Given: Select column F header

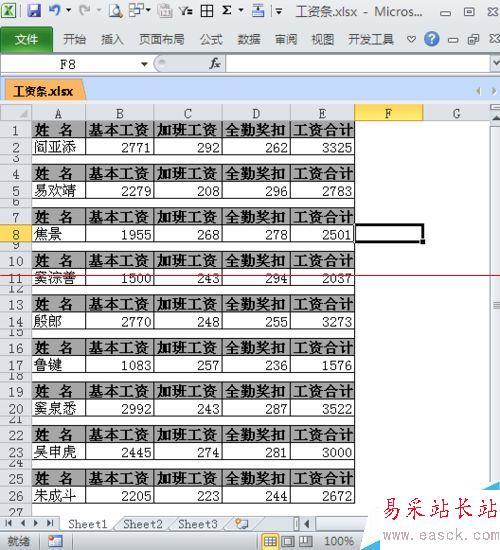Looking at the screenshot, I should pos(388,113).
